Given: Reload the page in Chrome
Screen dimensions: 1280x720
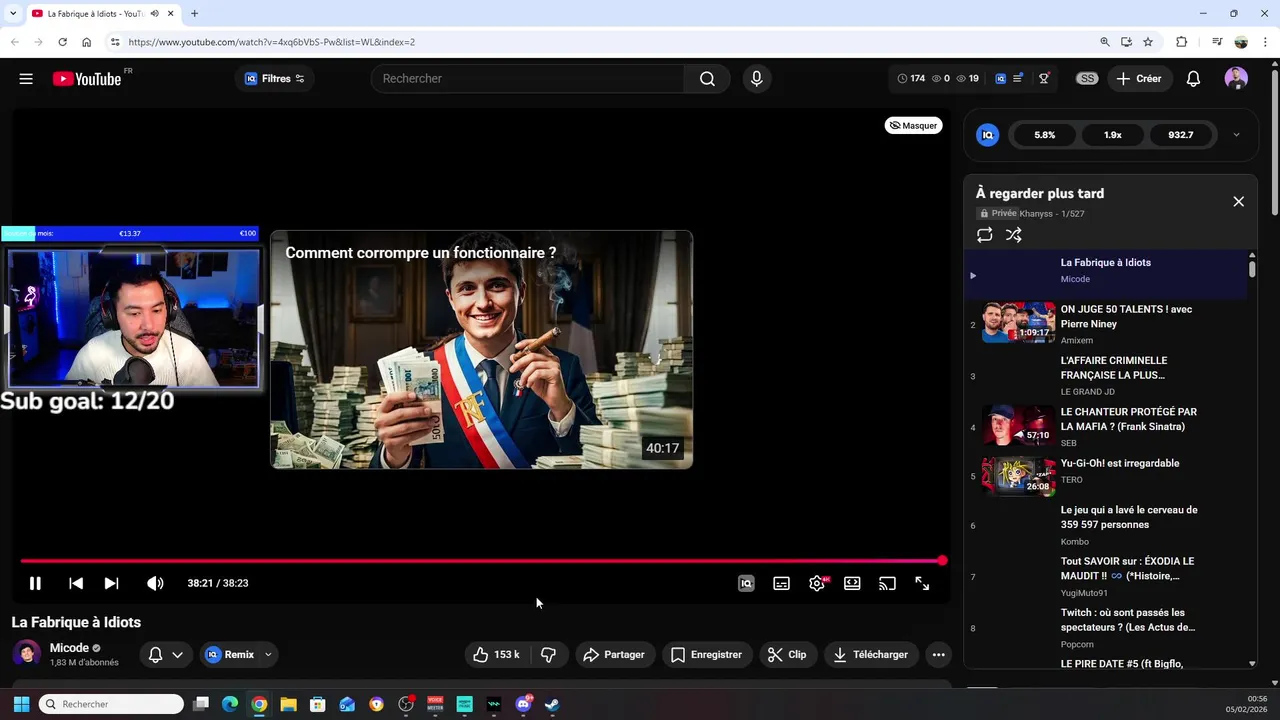Looking at the screenshot, I should [x=62, y=42].
